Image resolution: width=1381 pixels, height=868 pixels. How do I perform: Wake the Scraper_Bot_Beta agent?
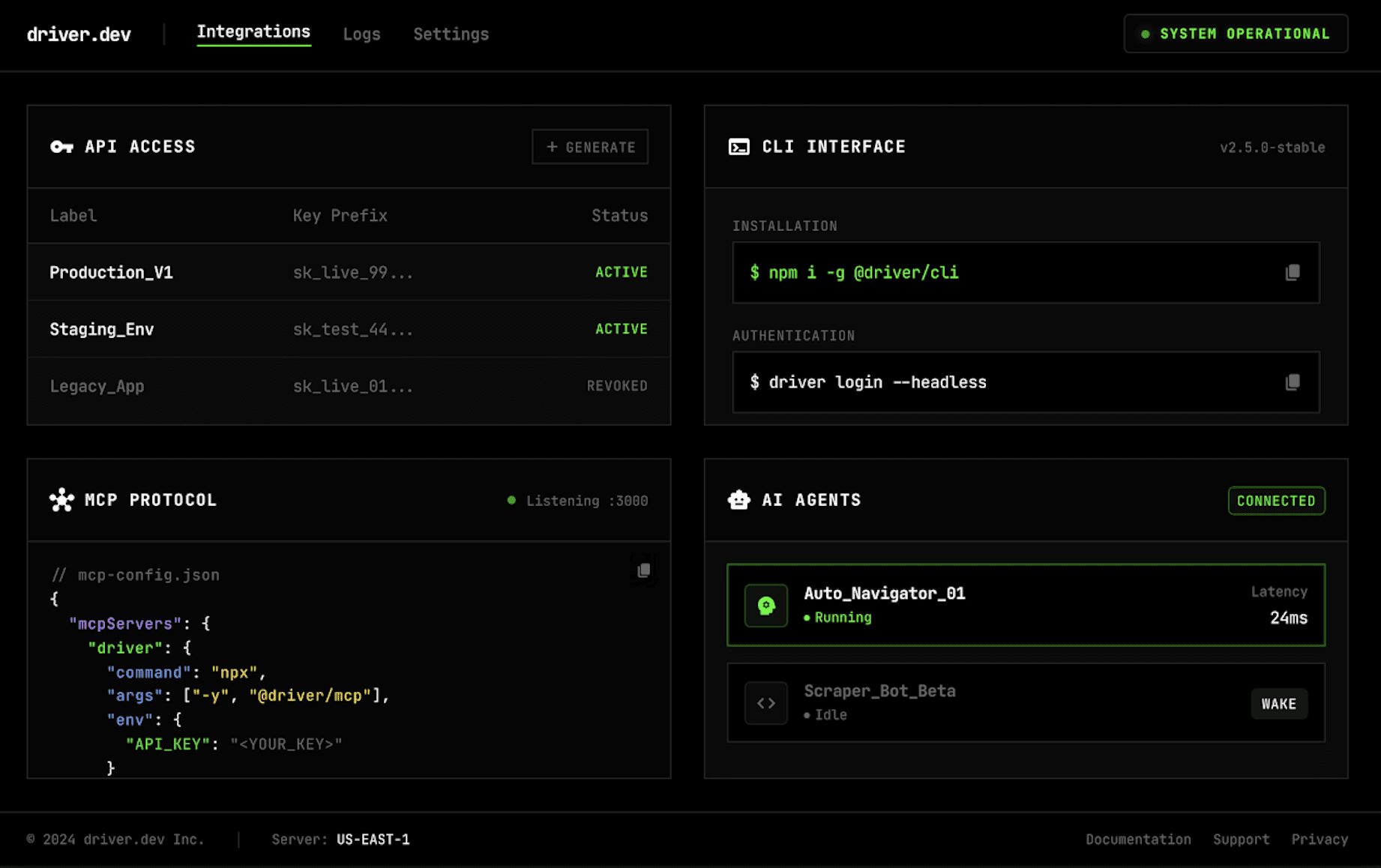pyautogui.click(x=1278, y=704)
